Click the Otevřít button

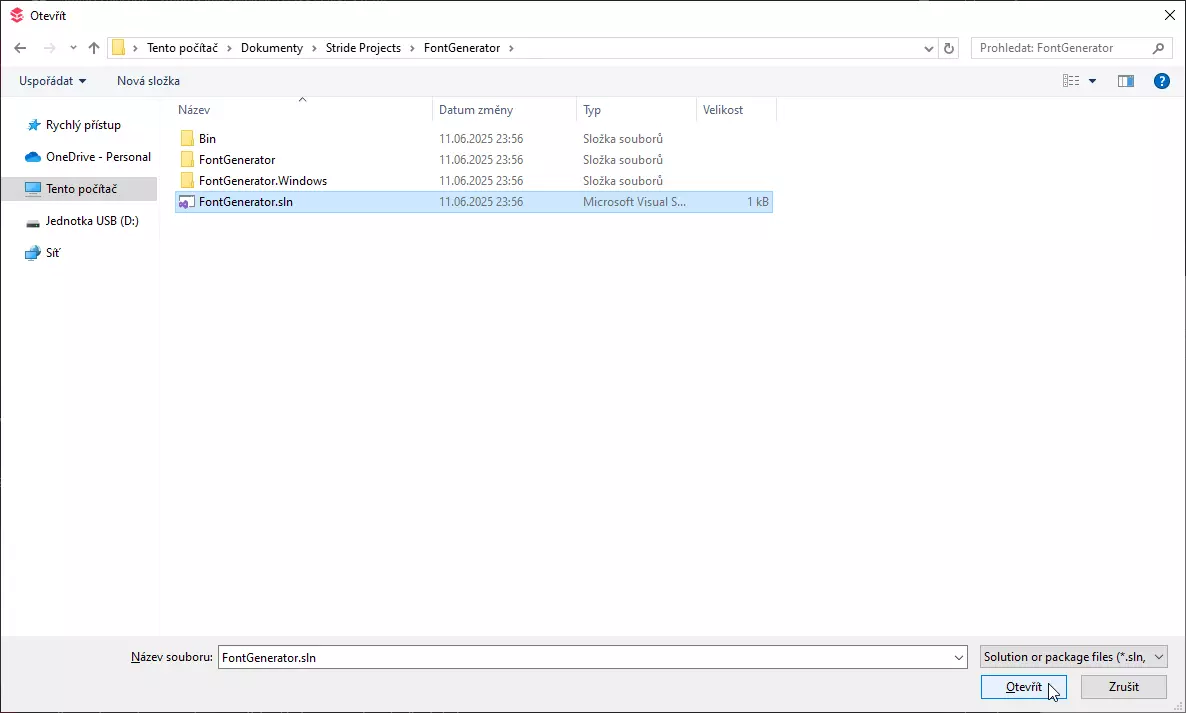(x=1023, y=687)
